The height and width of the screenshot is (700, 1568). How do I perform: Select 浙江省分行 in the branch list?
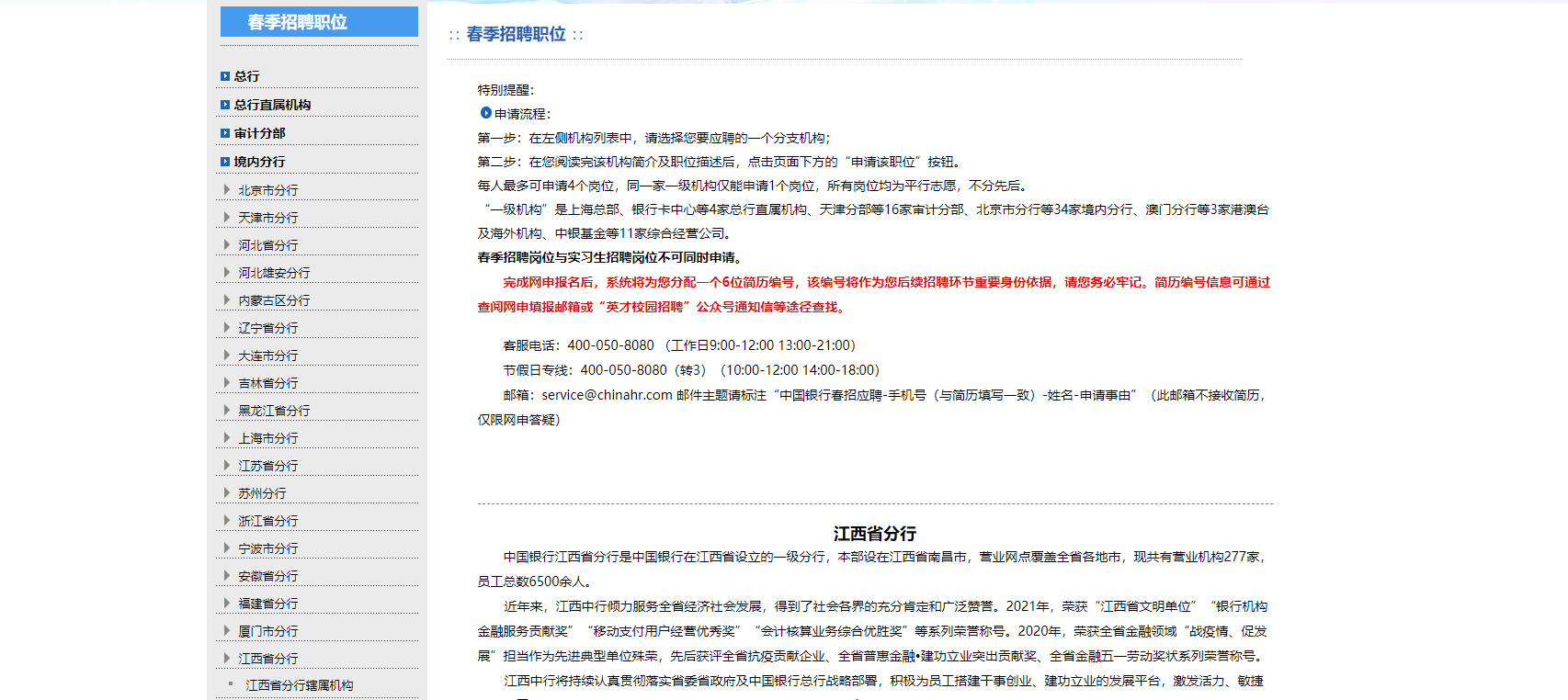[x=268, y=521]
